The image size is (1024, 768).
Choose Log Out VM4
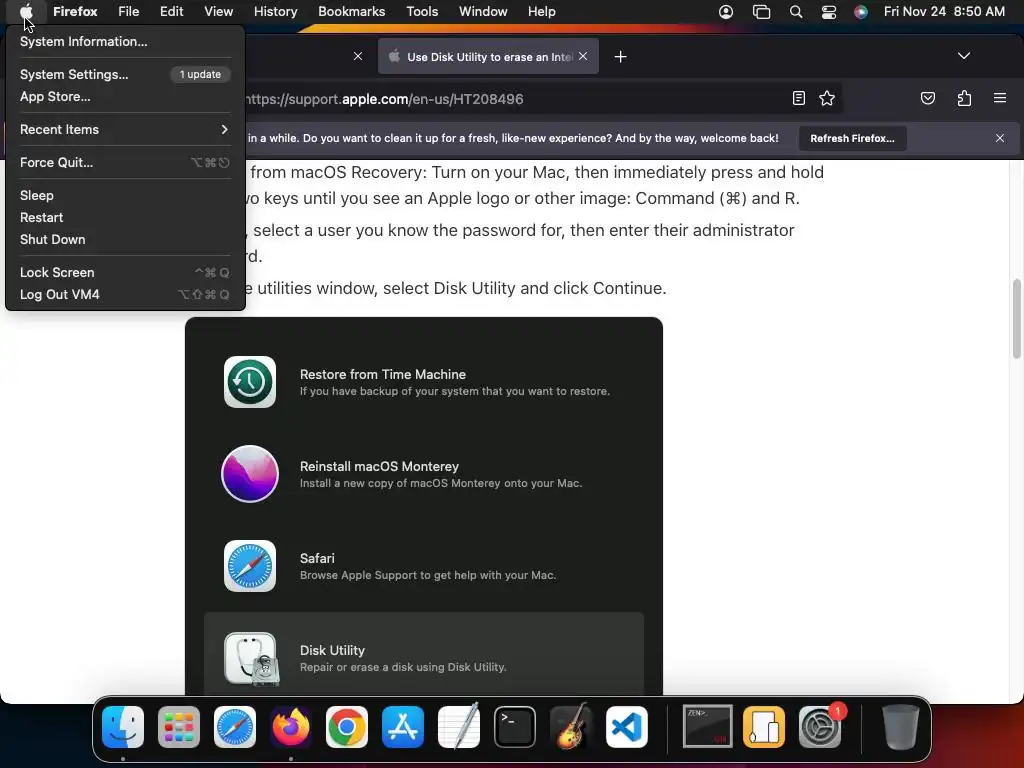click(x=125, y=295)
